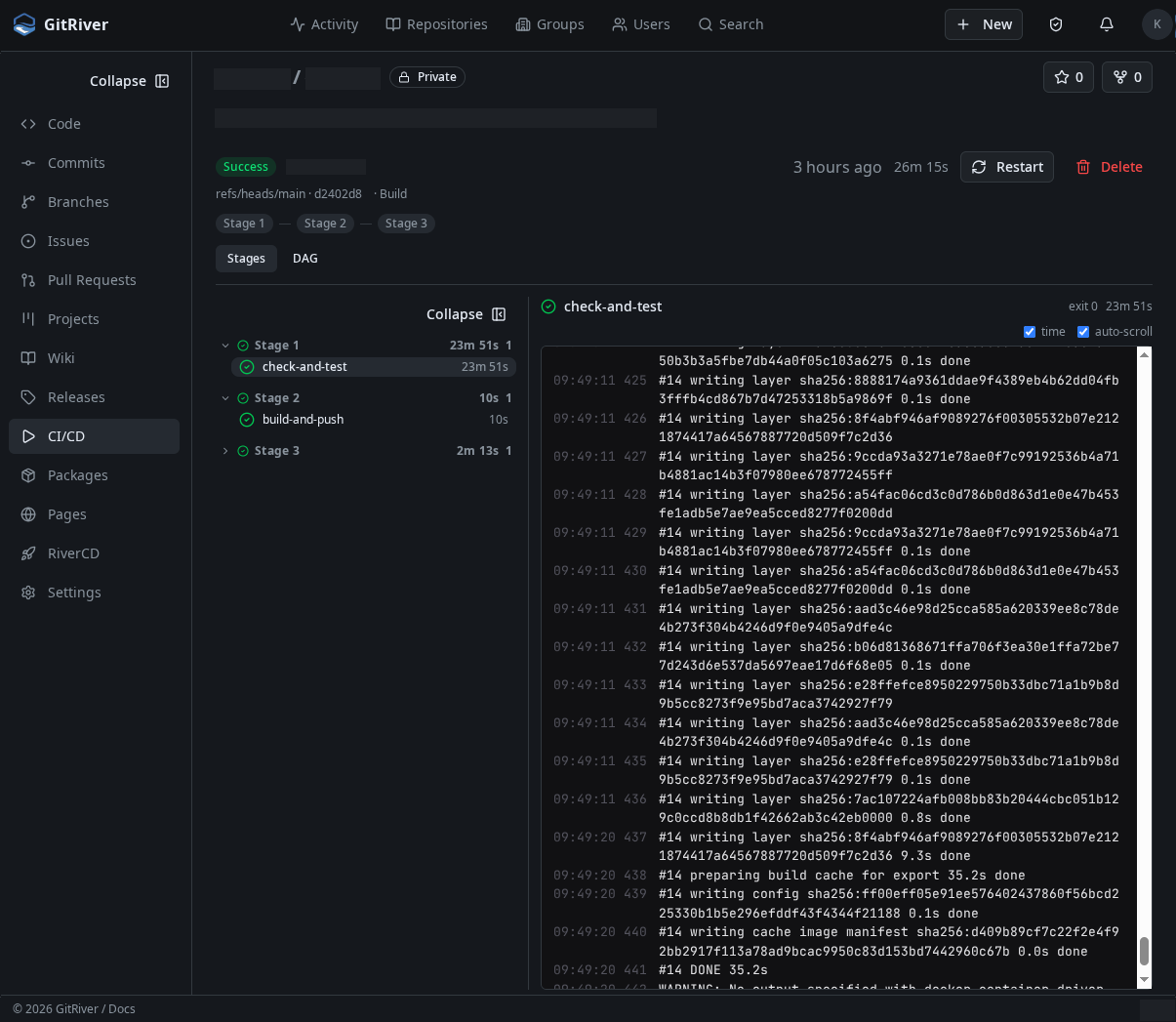This screenshot has width=1176, height=1022.
Task: Star this repository
Action: pos(1069,77)
